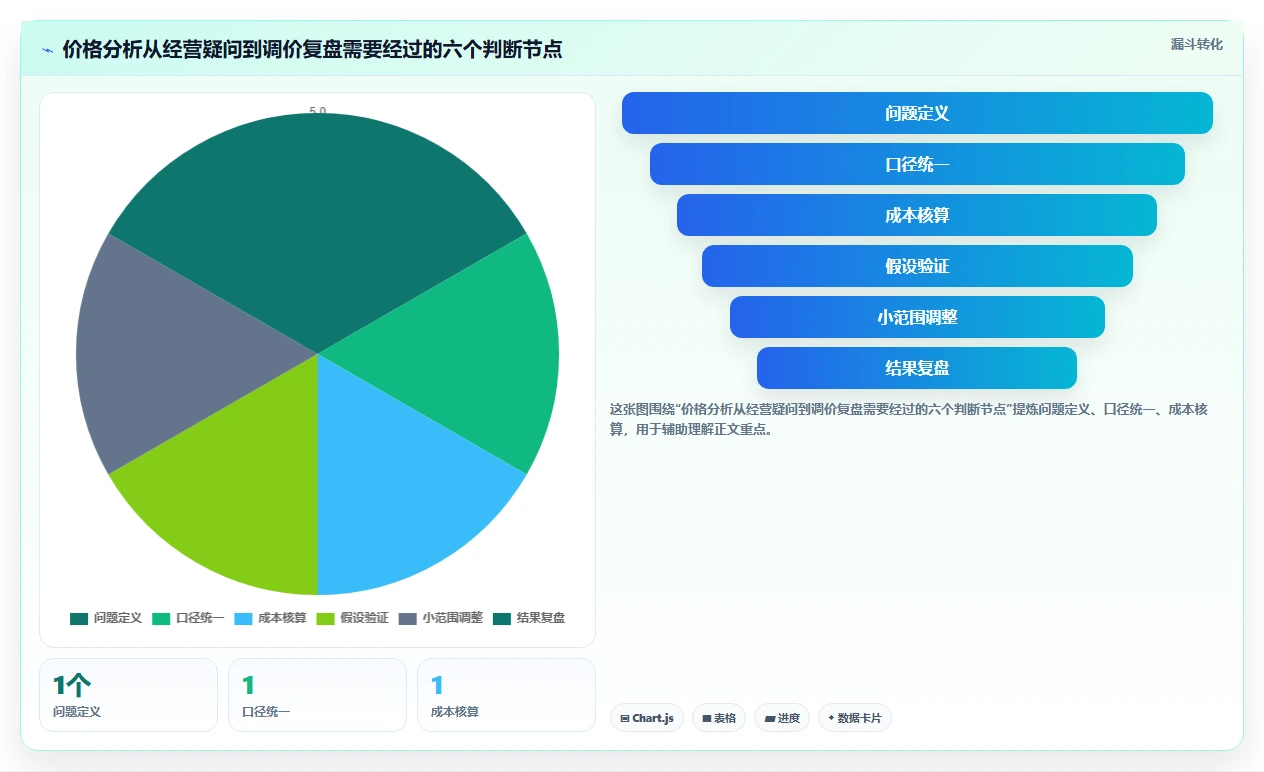The width and height of the screenshot is (1264, 772).
Task: Click the lightning icon beside the card title
Action: (x=47, y=50)
